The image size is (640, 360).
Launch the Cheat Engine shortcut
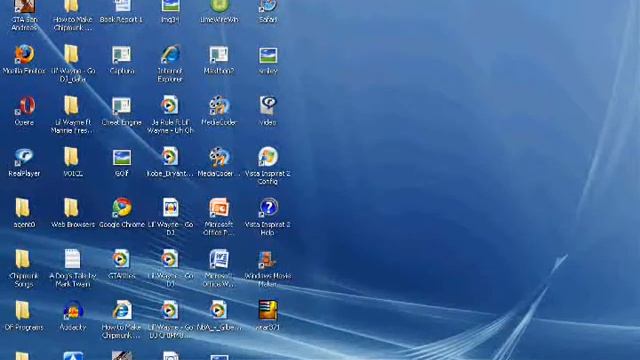coord(122,106)
